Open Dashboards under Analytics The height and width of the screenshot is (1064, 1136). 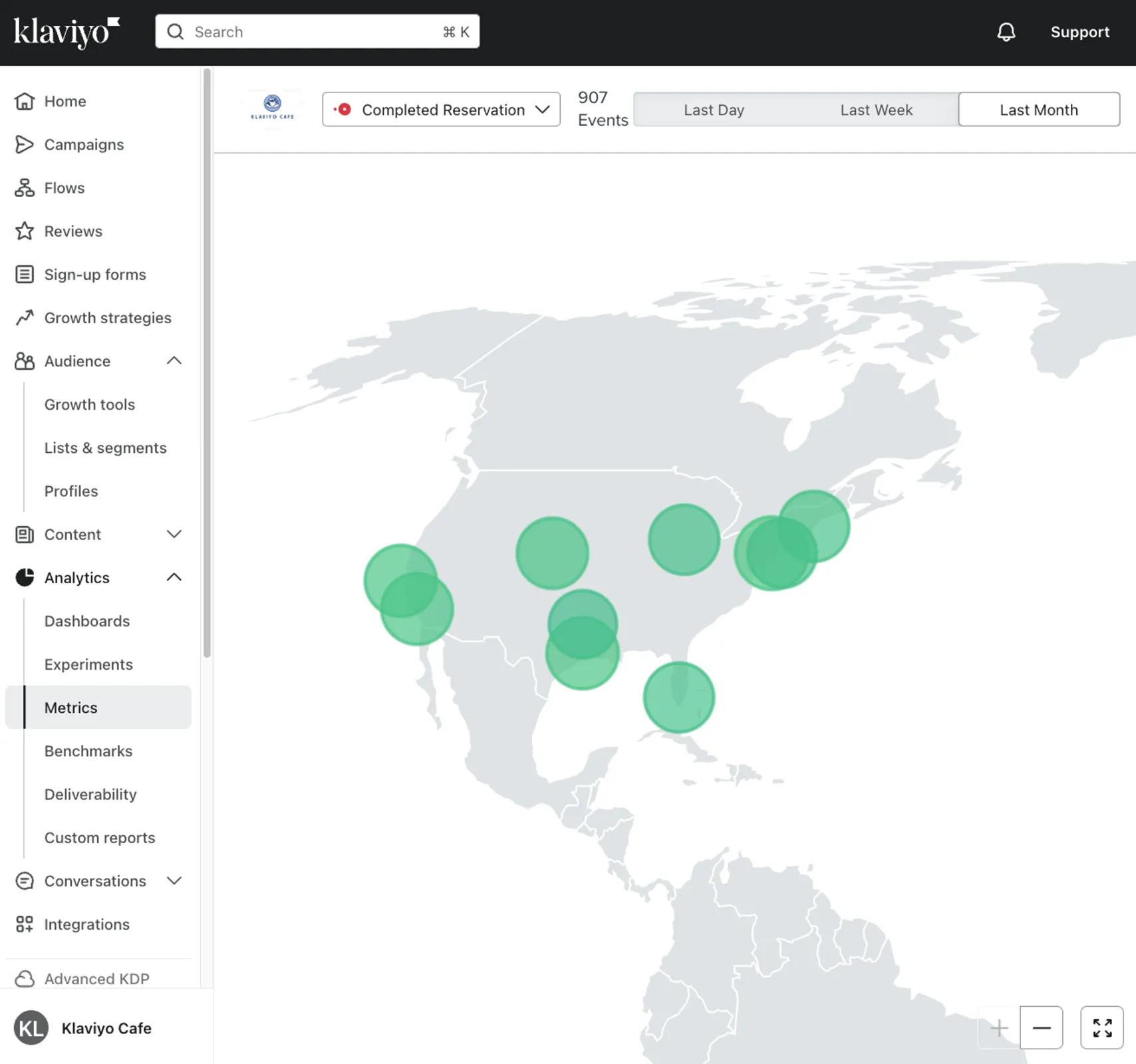[x=87, y=620]
